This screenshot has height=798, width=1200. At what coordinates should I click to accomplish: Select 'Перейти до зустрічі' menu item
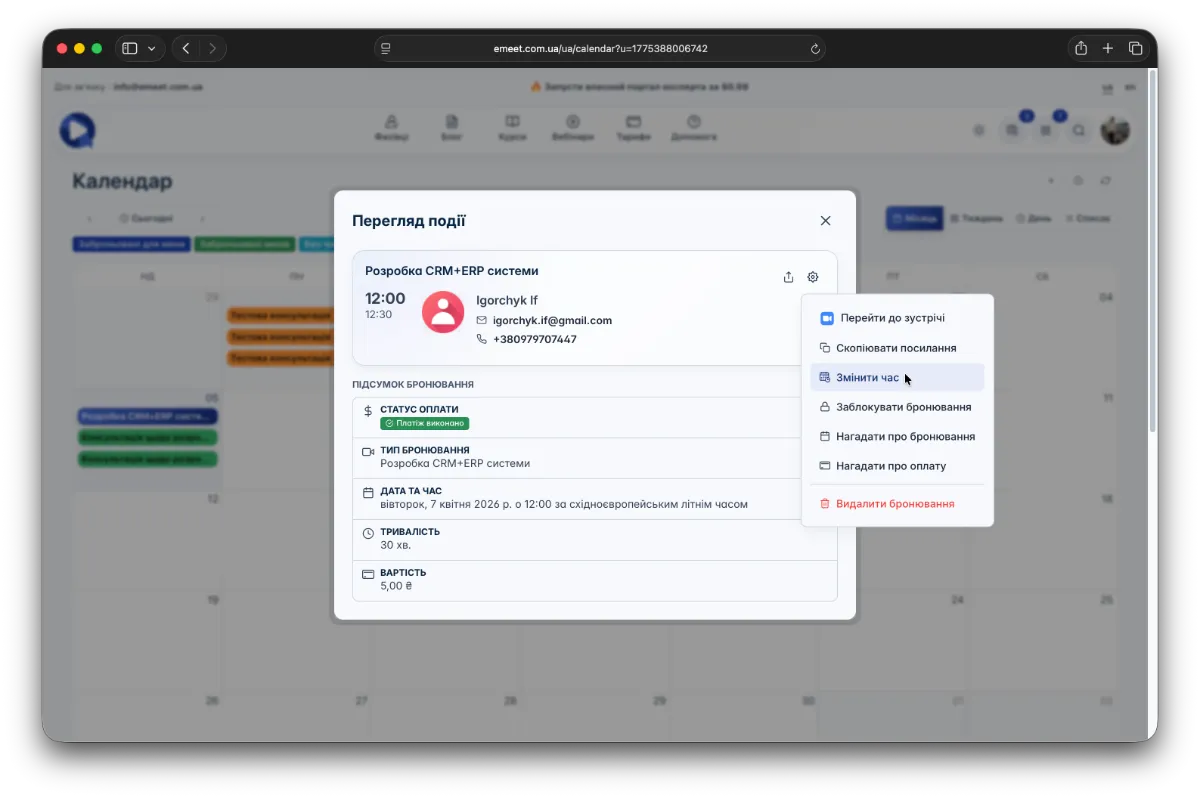pyautogui.click(x=892, y=318)
